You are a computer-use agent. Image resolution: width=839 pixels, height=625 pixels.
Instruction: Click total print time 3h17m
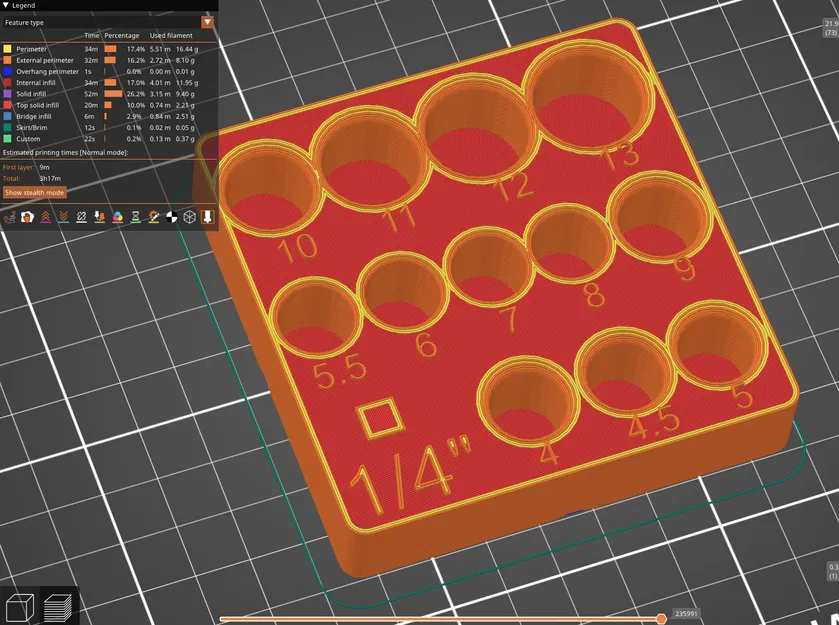click(x=50, y=178)
